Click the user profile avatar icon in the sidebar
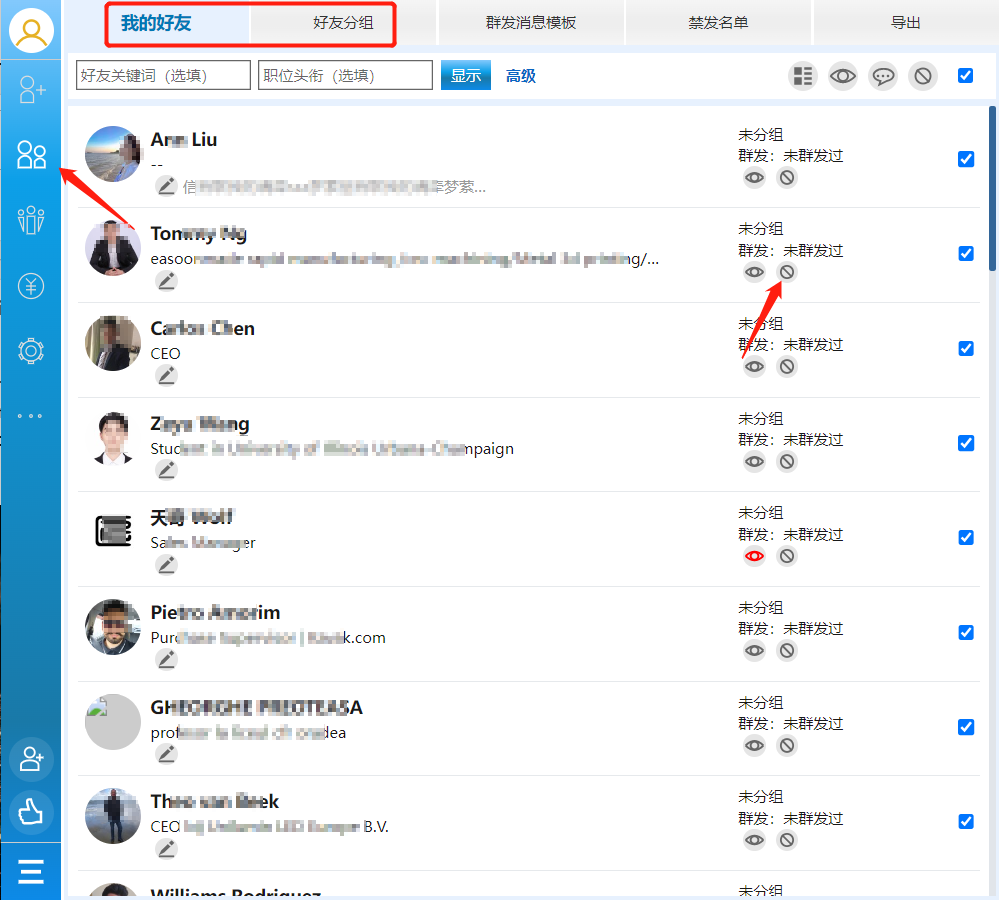 [31, 31]
